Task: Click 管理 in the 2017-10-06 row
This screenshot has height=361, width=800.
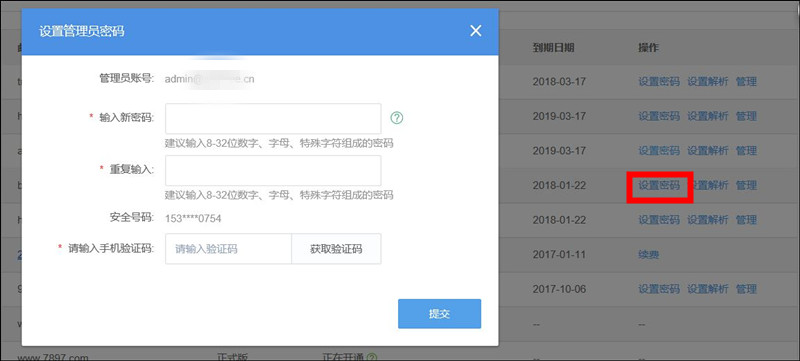Action: point(746,289)
